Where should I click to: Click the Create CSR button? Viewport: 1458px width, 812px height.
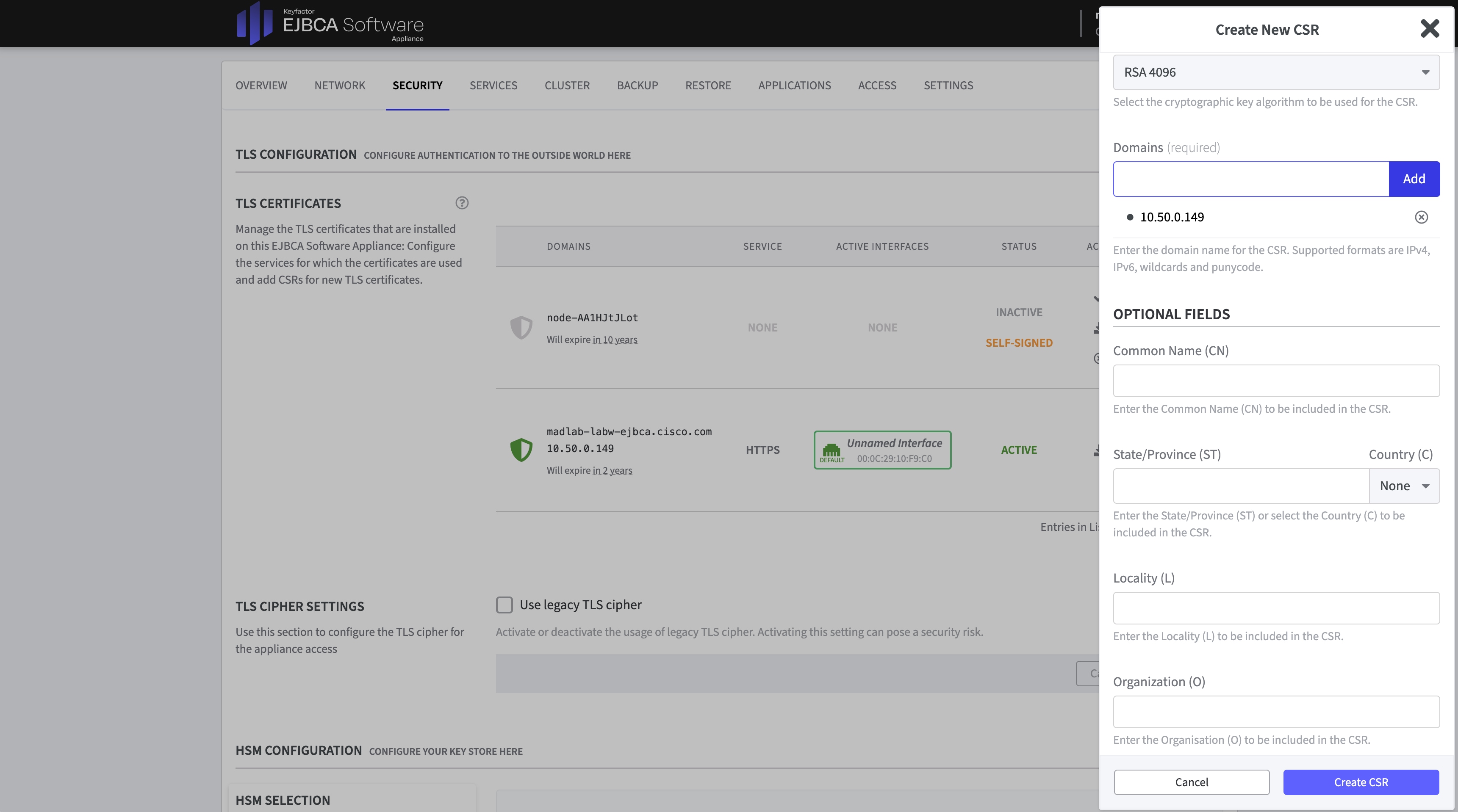1361,782
